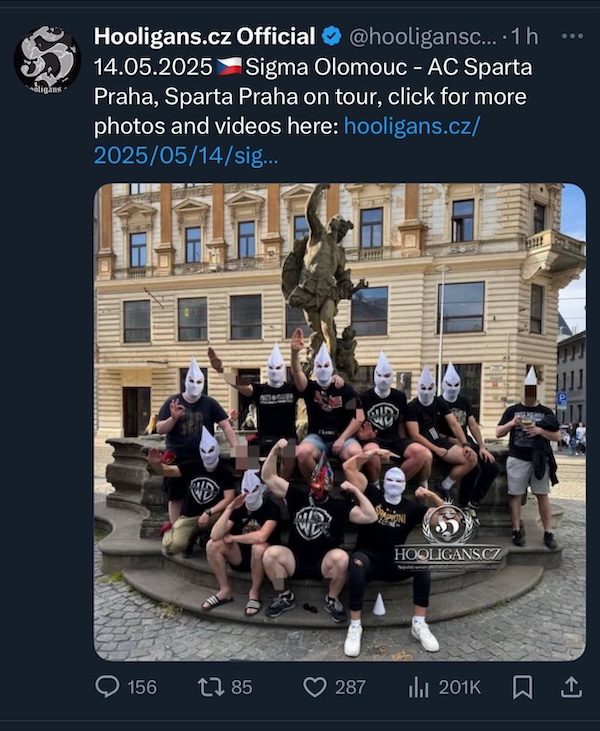Open the Hooligans.cz Official display name
This screenshot has height=731, width=600.
205,36
